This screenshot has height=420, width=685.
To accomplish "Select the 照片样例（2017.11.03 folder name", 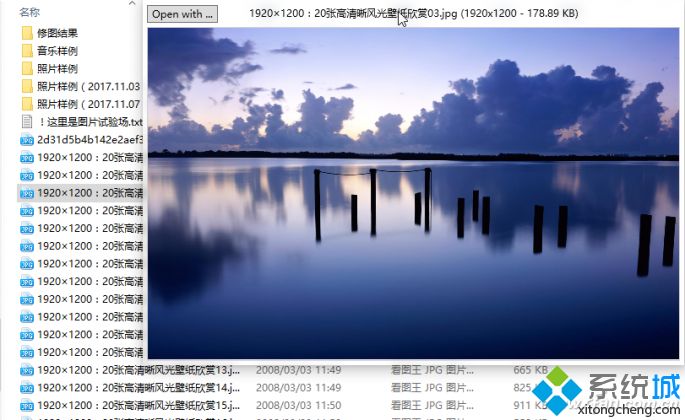I will (89, 87).
